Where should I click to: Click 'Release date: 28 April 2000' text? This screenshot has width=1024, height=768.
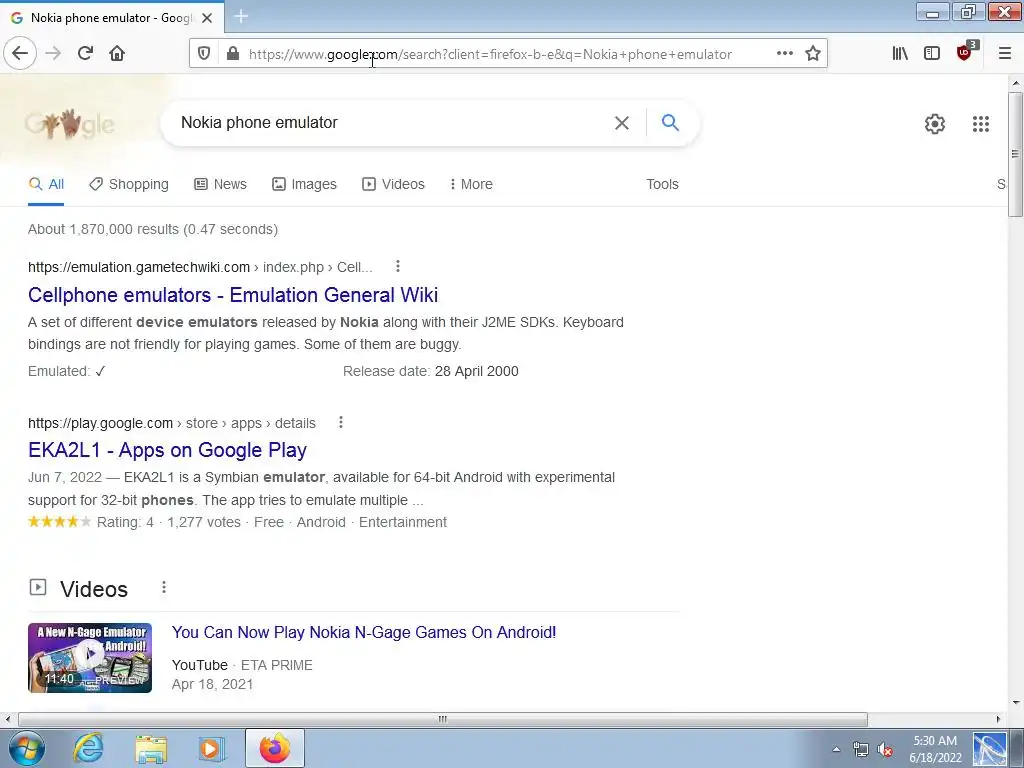pyautogui.click(x=431, y=371)
